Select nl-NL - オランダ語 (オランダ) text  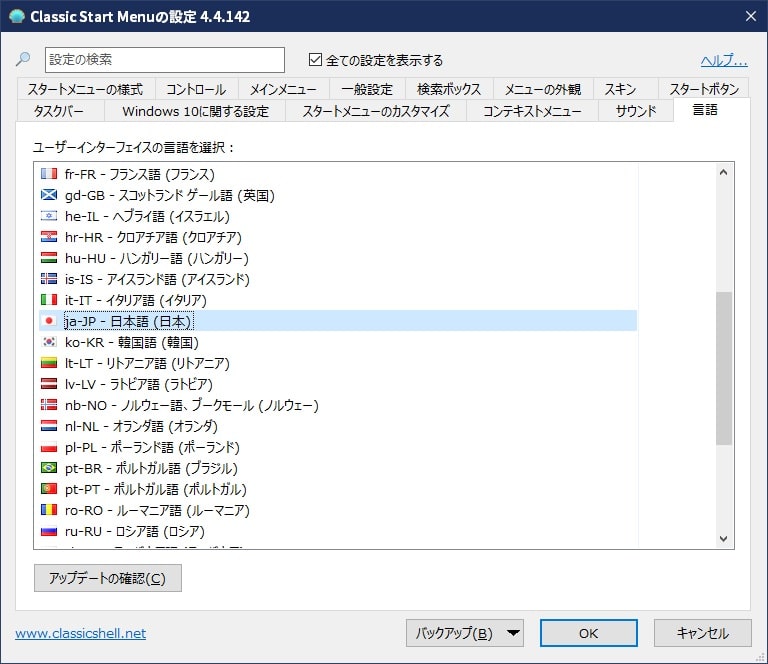pyautogui.click(x=141, y=426)
